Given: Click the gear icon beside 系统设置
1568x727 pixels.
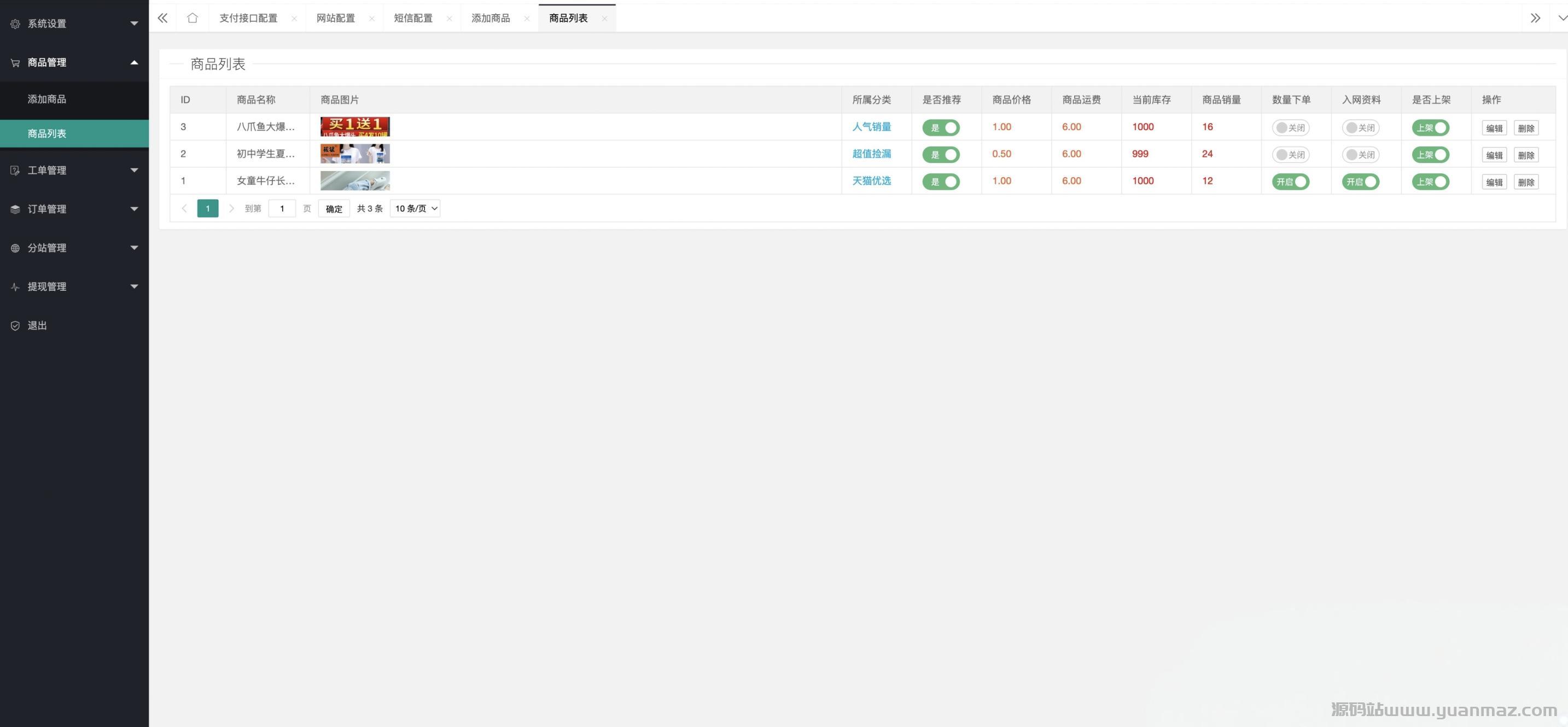Looking at the screenshot, I should tap(15, 24).
